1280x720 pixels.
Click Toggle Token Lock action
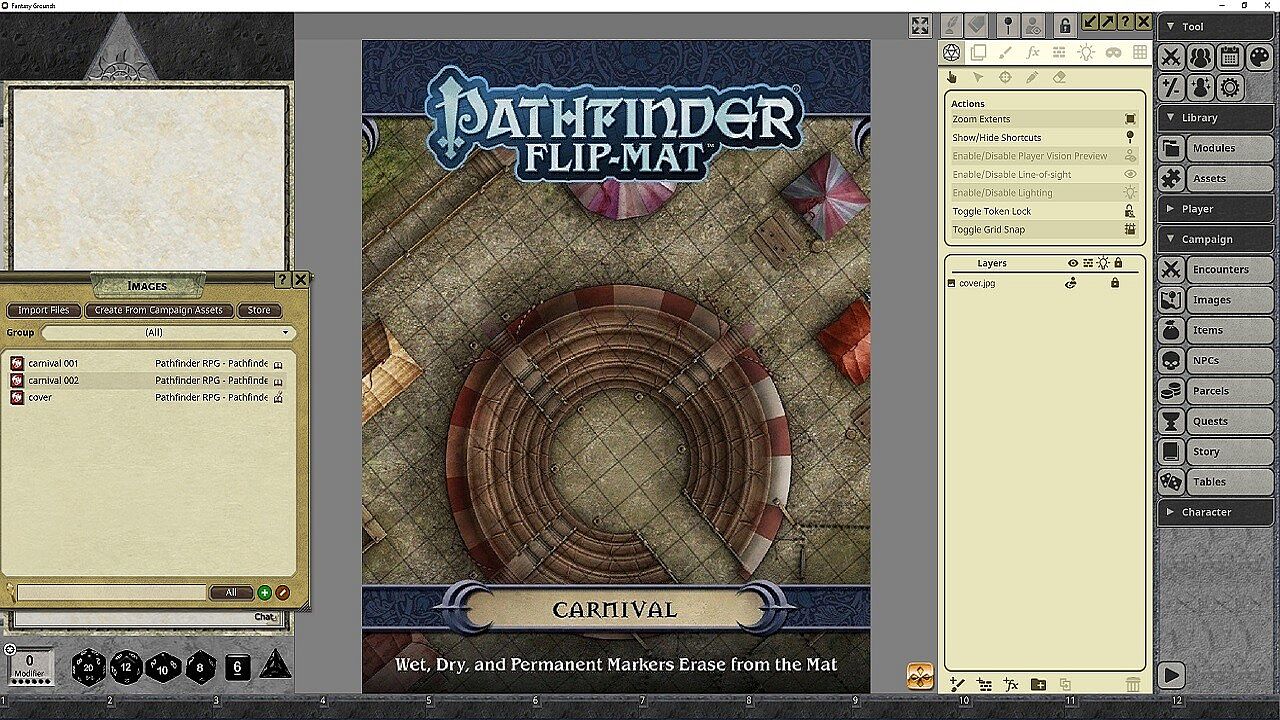point(1044,211)
